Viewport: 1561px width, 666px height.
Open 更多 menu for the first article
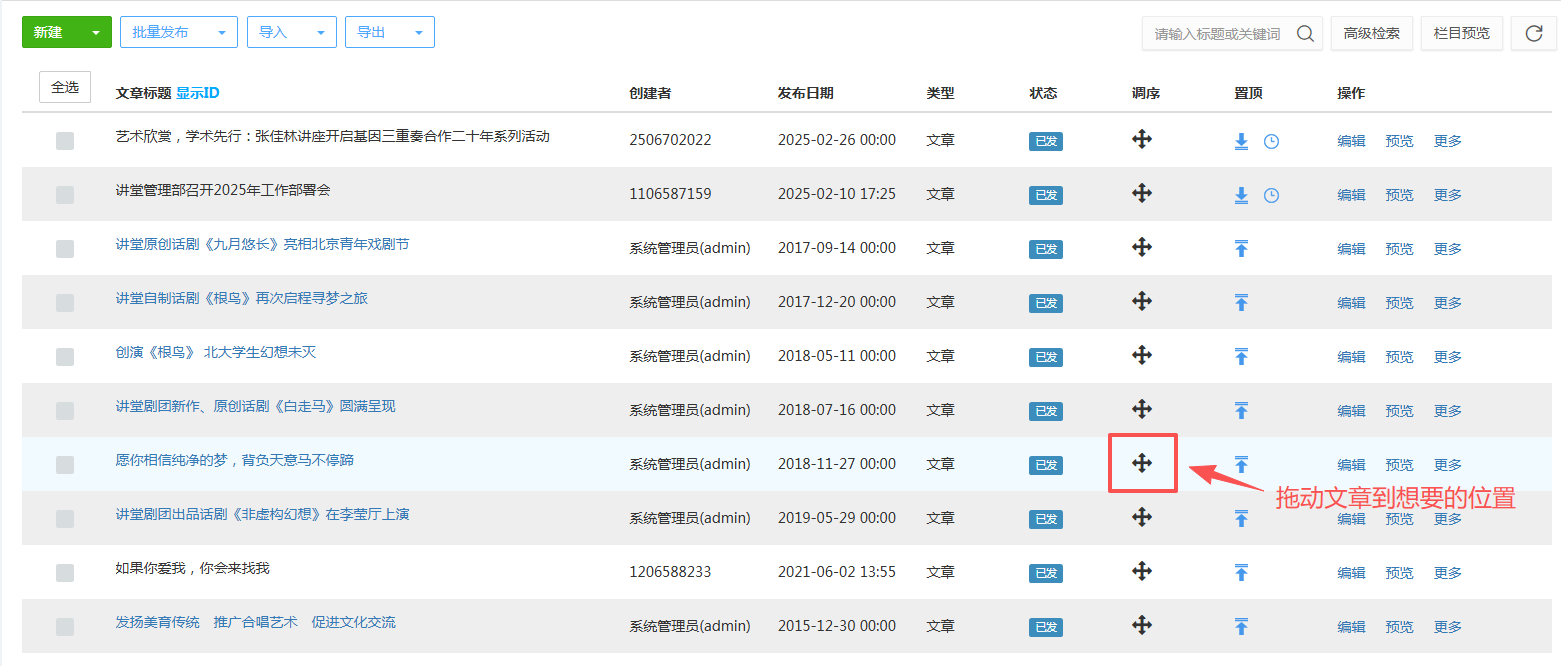tap(1447, 141)
